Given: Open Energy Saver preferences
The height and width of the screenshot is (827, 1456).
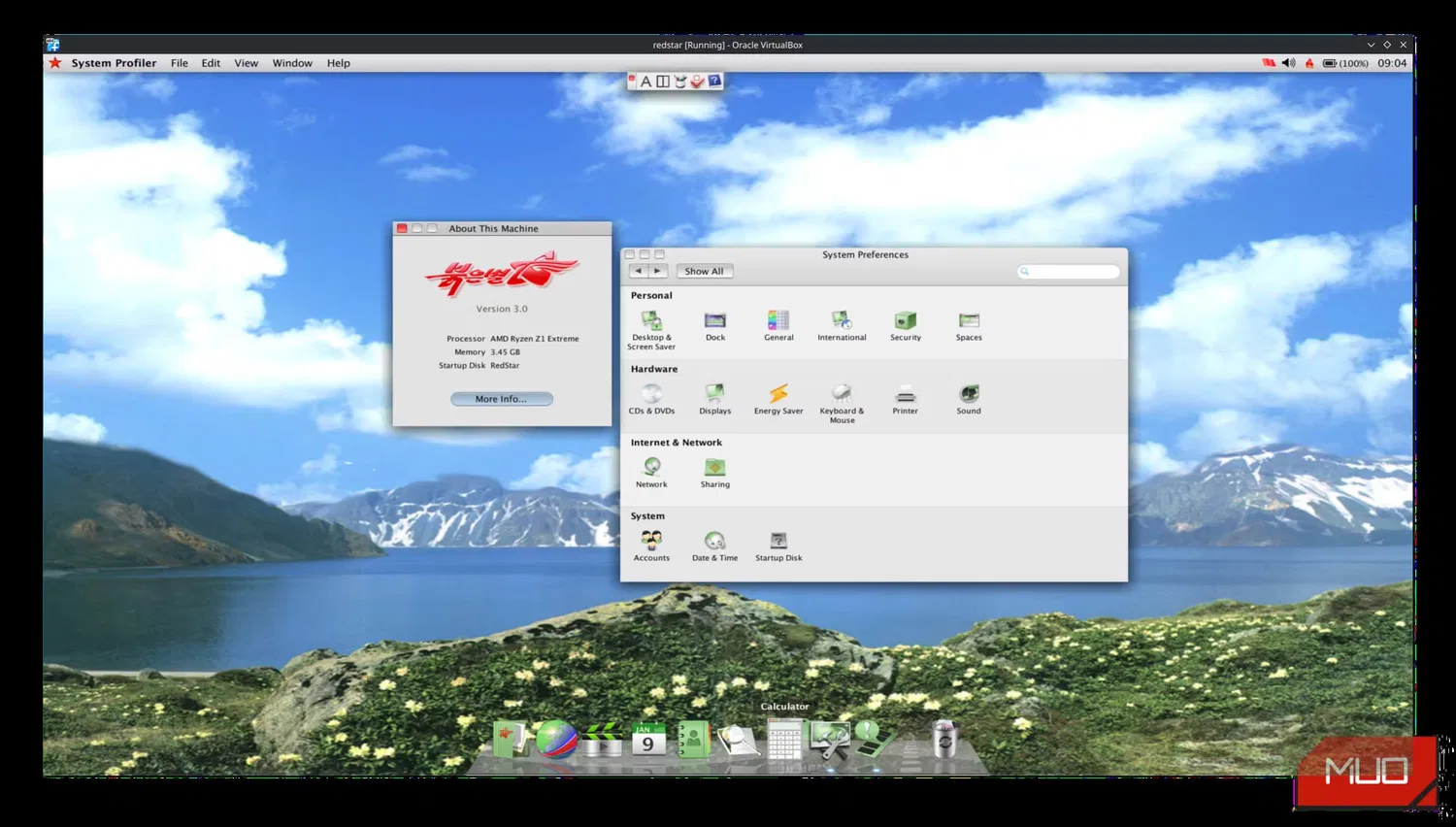Looking at the screenshot, I should pyautogui.click(x=778, y=400).
